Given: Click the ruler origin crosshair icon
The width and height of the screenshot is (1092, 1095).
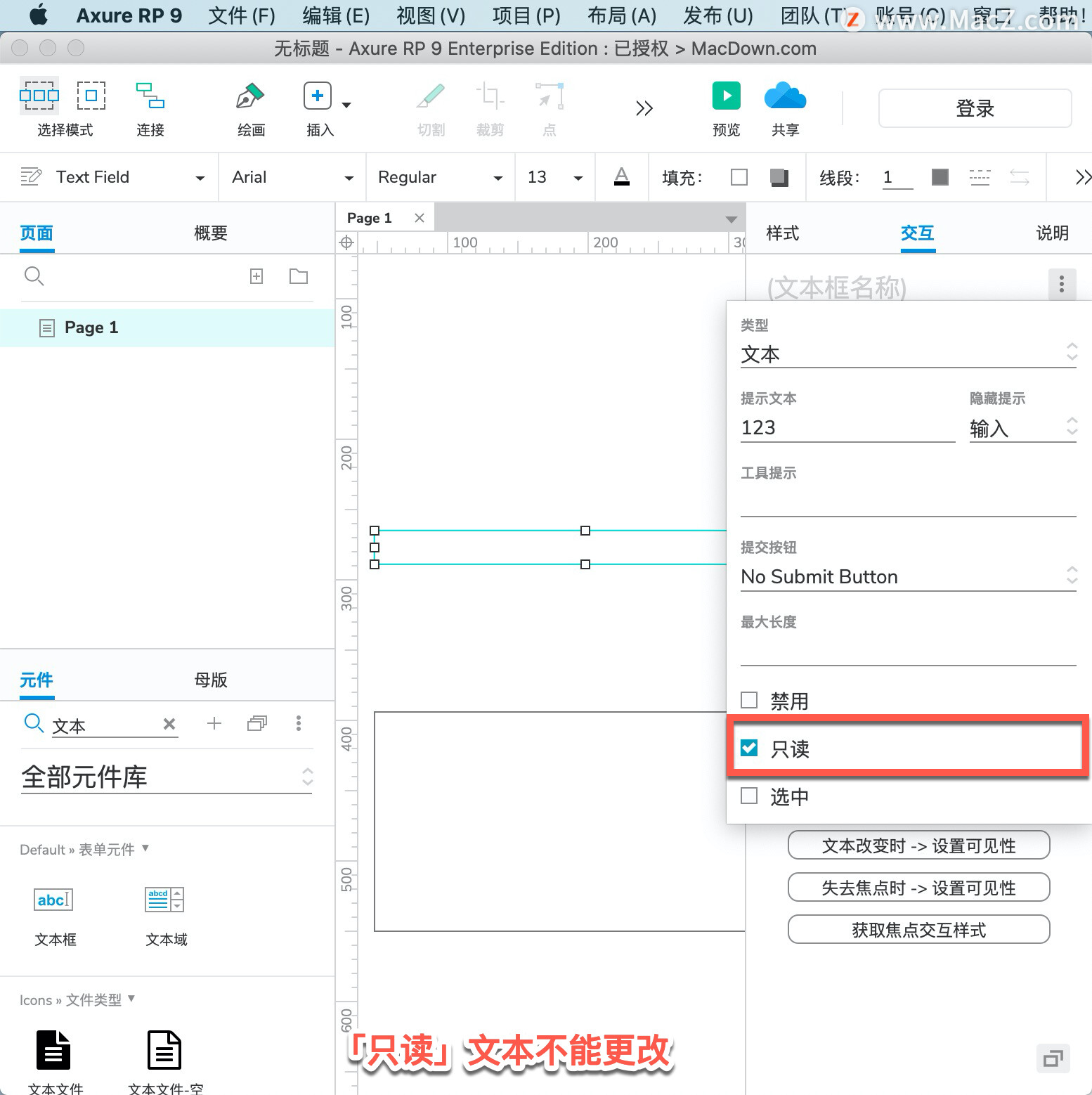Looking at the screenshot, I should point(346,242).
